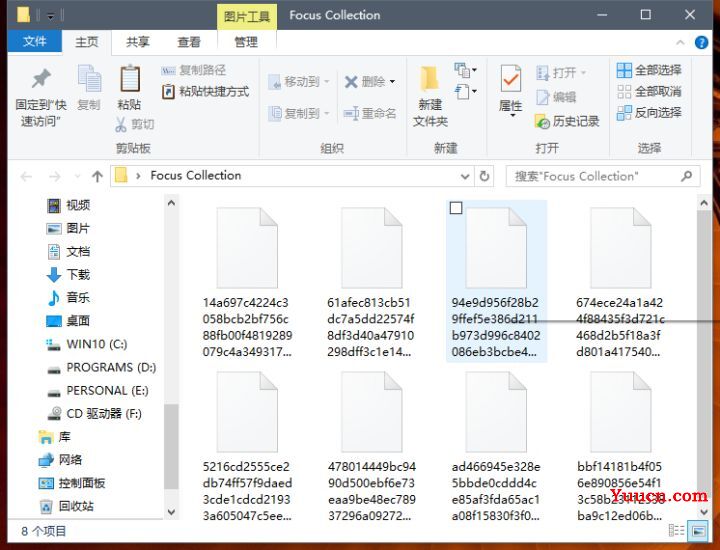Click Select none (全部取消)

(x=649, y=91)
